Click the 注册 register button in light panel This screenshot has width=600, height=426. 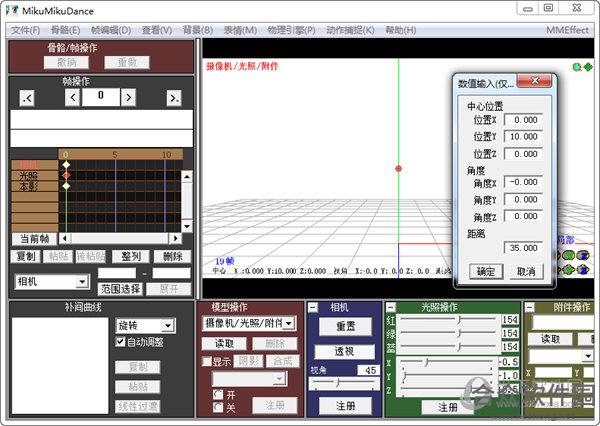pos(448,407)
